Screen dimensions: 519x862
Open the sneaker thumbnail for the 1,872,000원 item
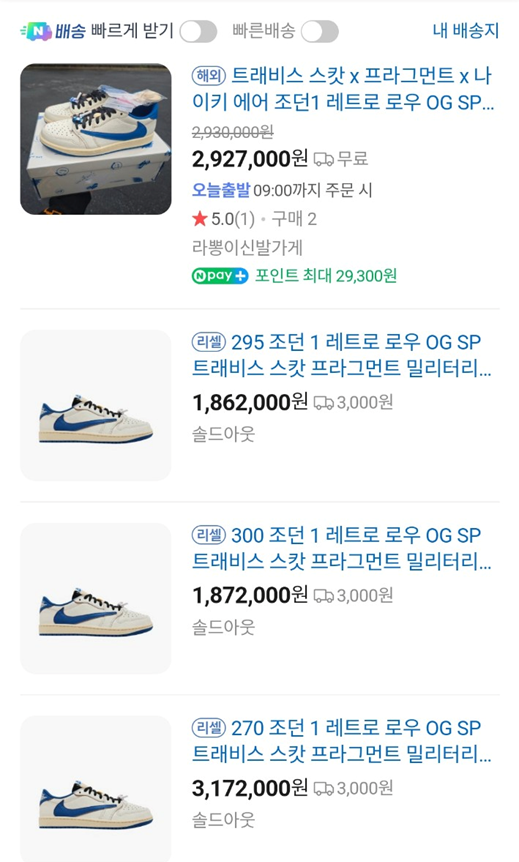point(96,598)
